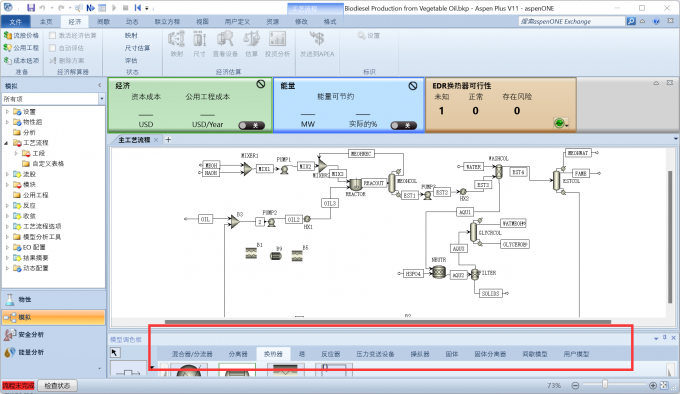This screenshot has width=680, height=394.
Task: Open the Columns (塔) palette tab
Action: point(302,354)
